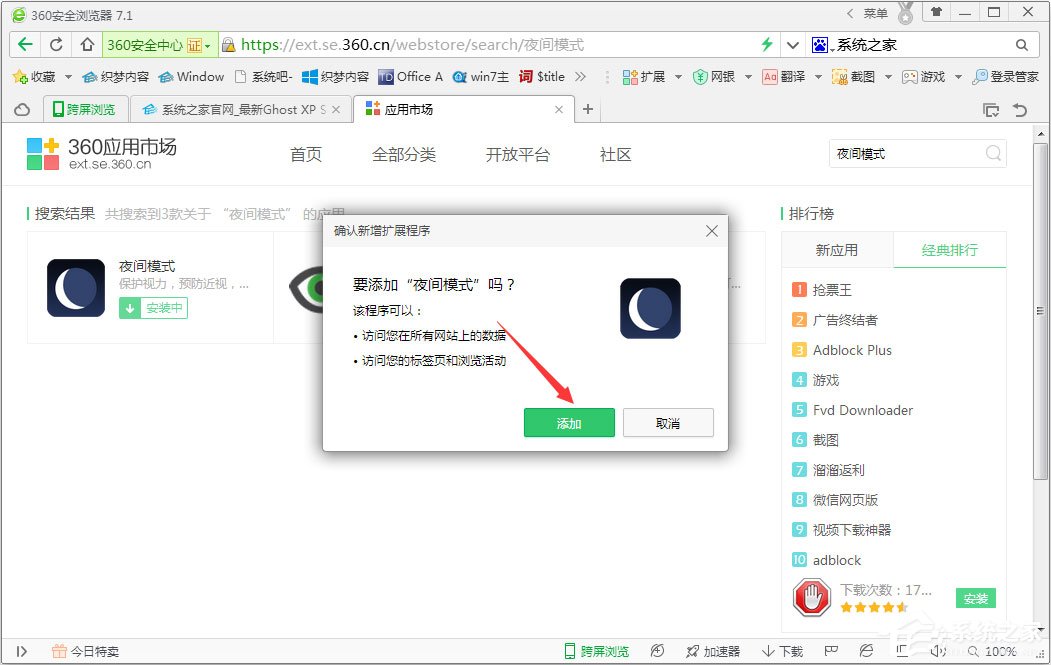Reload the page with the refresh icon
Screen dimensions: 1051x665
56,45
